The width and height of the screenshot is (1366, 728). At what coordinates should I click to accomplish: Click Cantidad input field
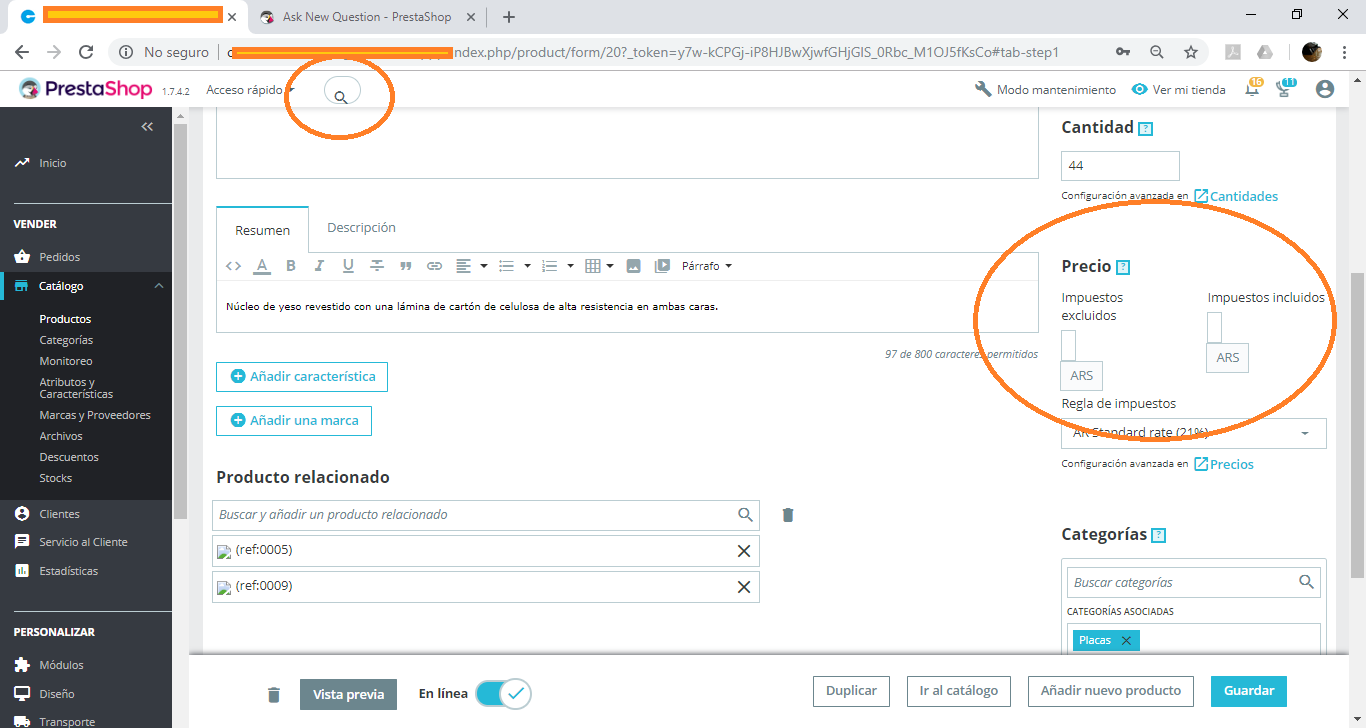[1120, 166]
